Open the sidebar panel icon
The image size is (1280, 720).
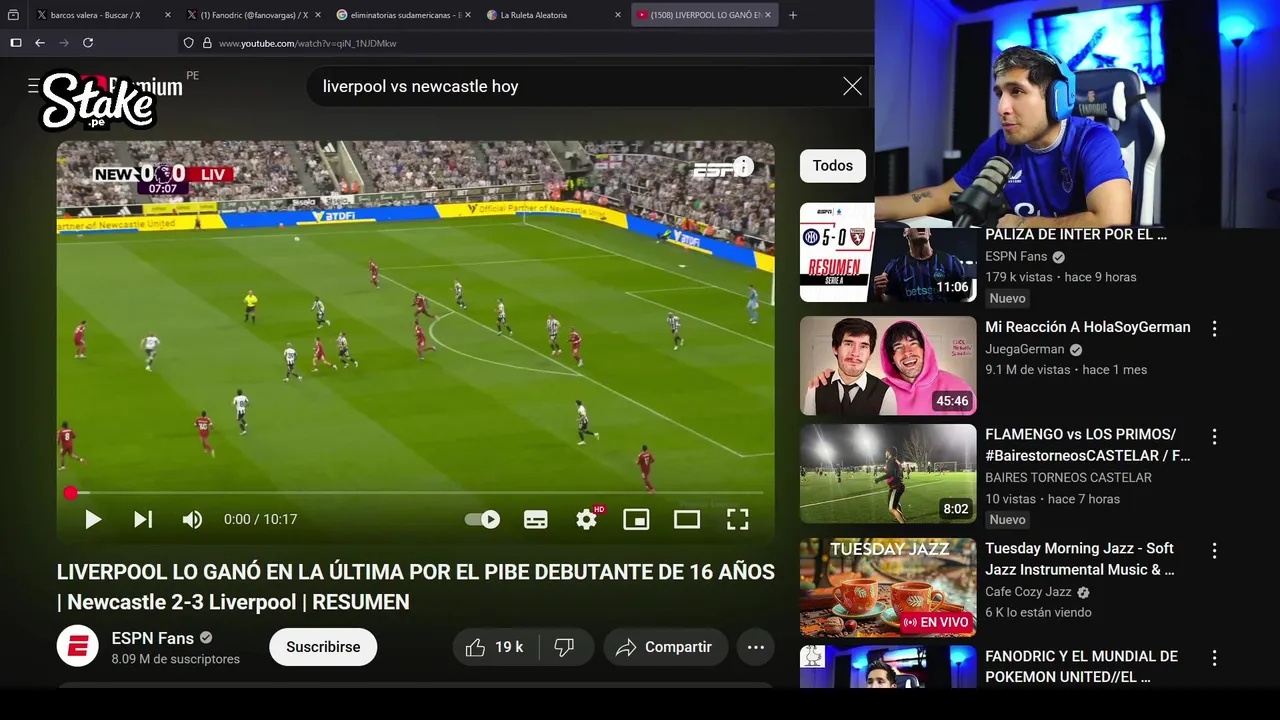point(15,43)
